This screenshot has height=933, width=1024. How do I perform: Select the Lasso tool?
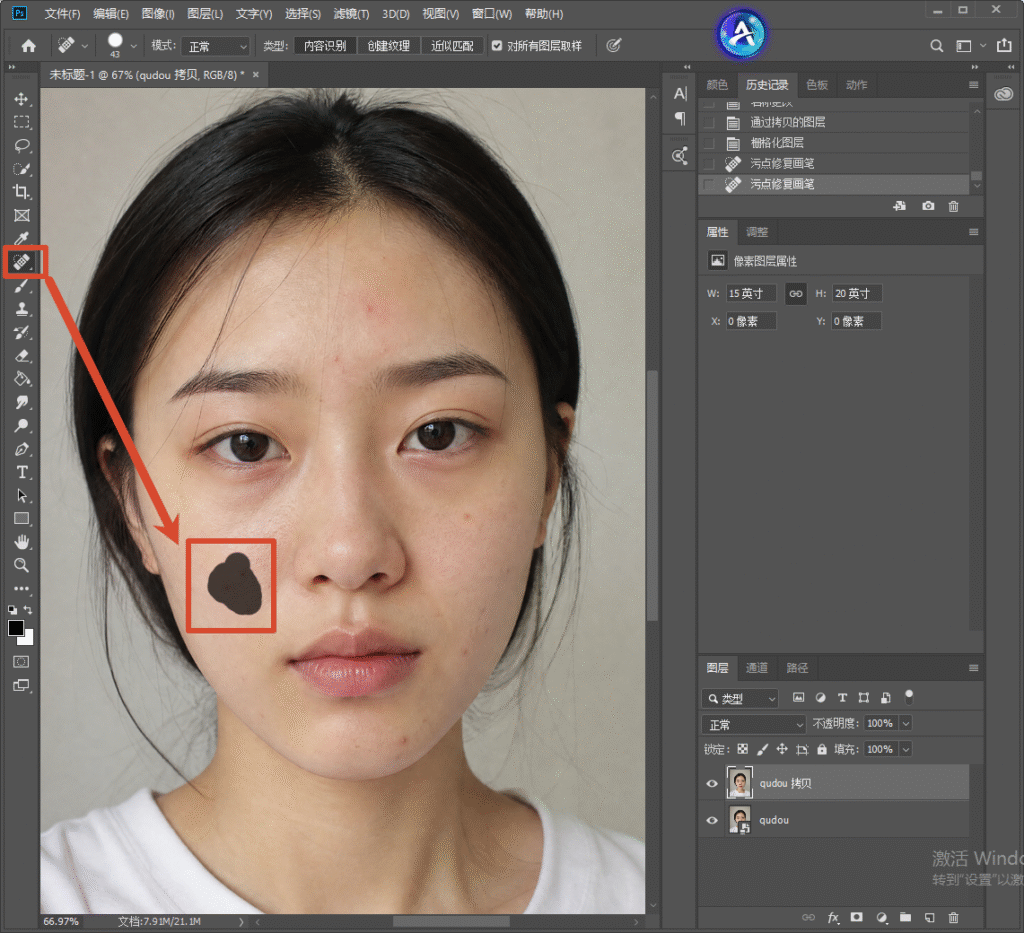coord(22,145)
